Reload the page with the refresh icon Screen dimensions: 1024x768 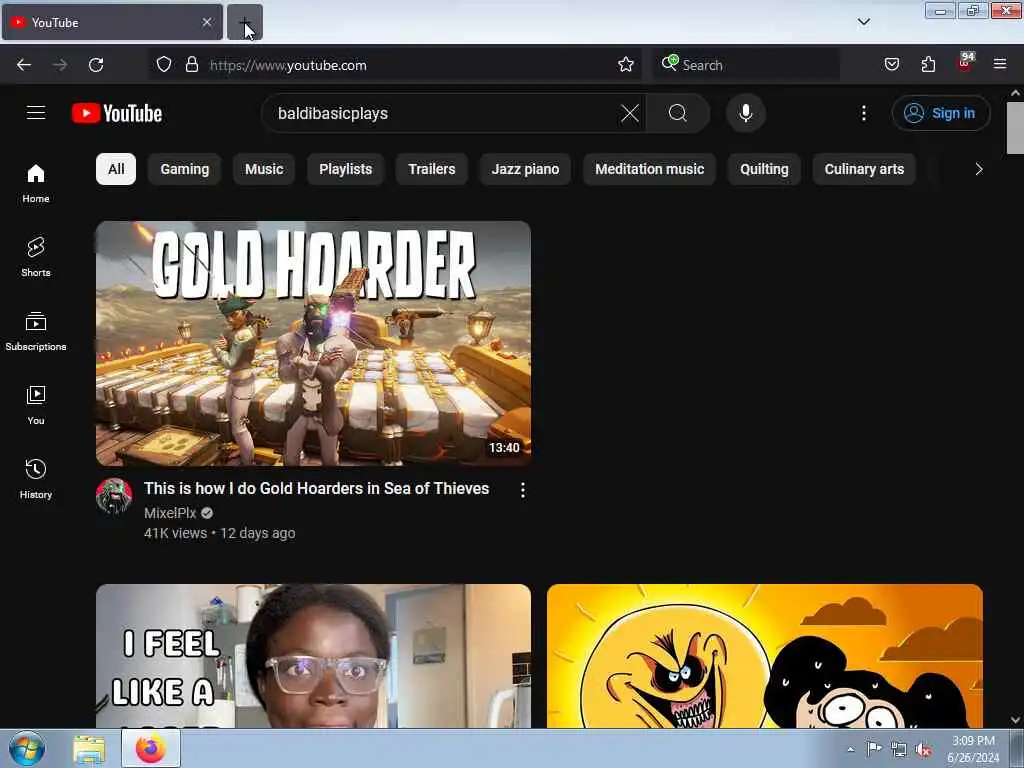(x=96, y=65)
